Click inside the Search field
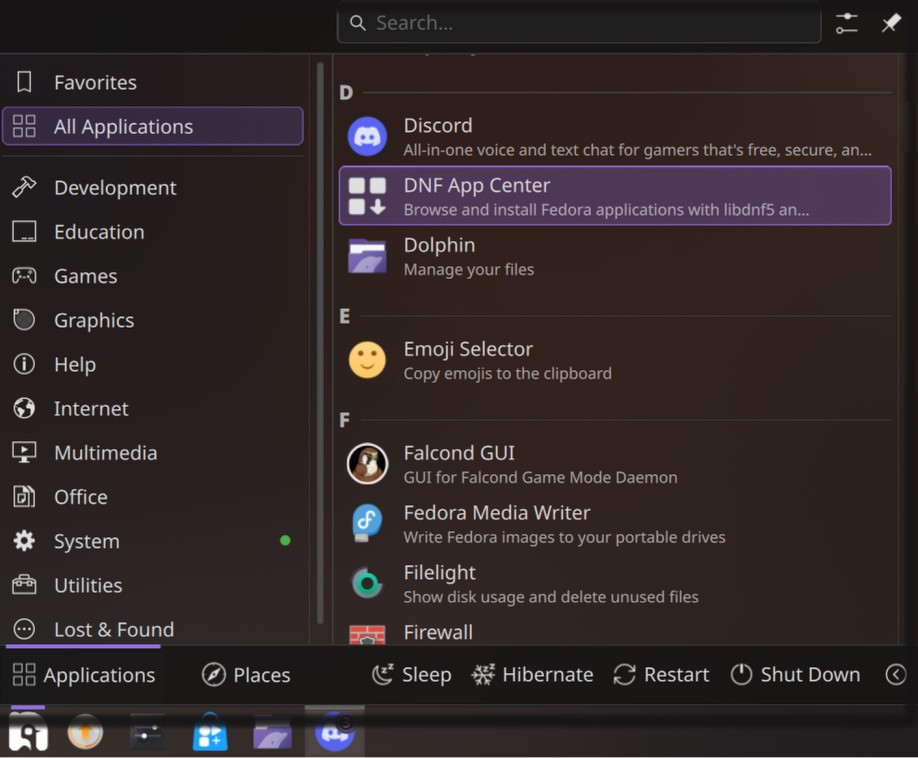 click(578, 22)
